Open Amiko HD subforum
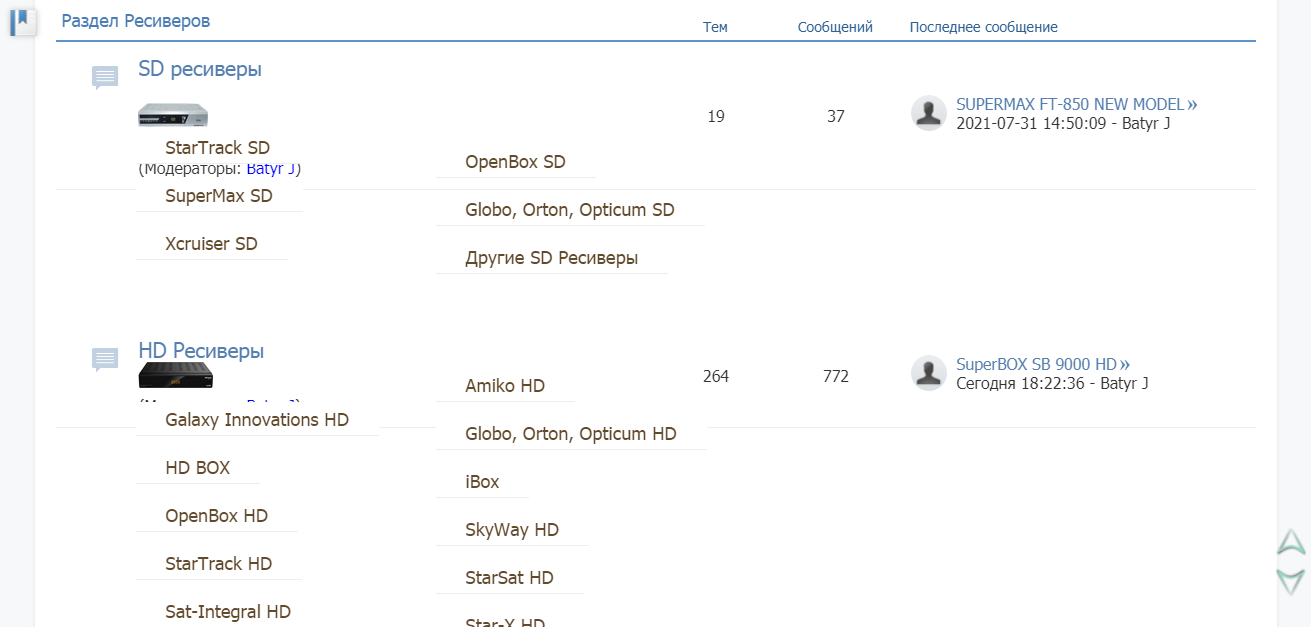Image resolution: width=1311 pixels, height=627 pixels. pos(505,386)
